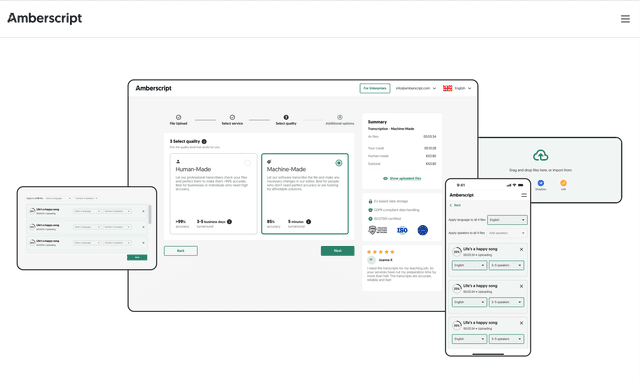Click info icon beside 3-5 business days
640x383 pixels.
coord(229,222)
